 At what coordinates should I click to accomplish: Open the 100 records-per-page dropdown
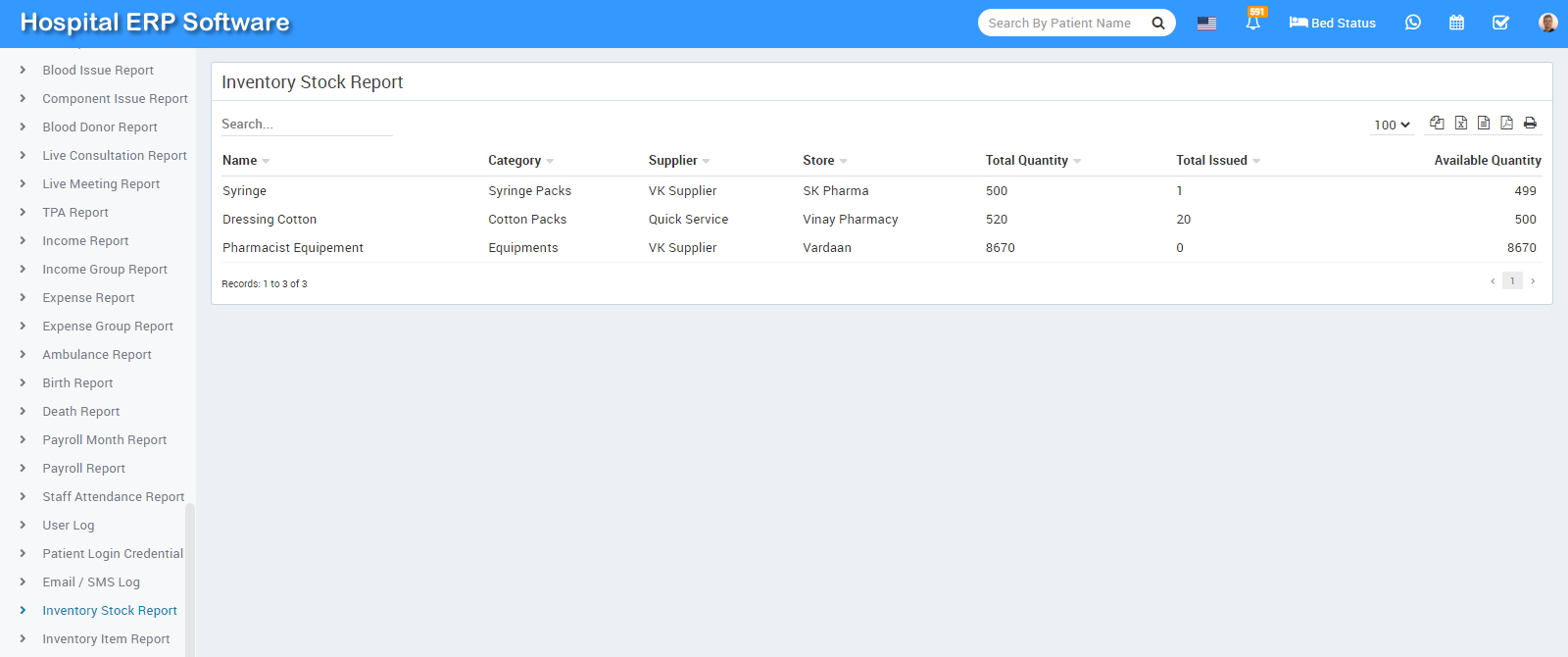coord(1392,125)
